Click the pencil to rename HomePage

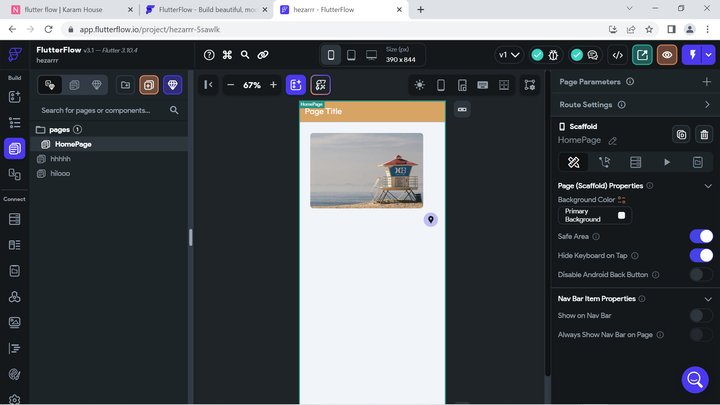click(613, 141)
